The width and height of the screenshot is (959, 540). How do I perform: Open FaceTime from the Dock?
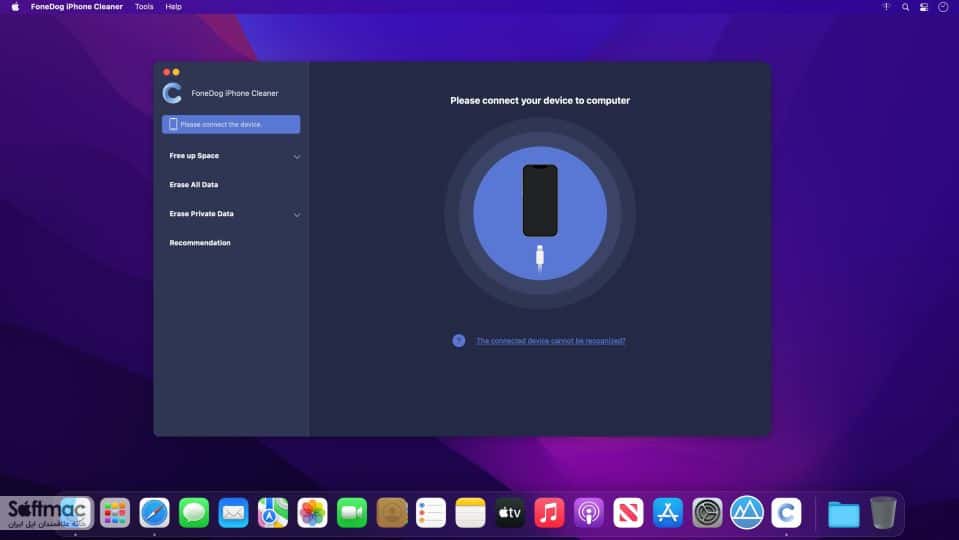(x=352, y=512)
